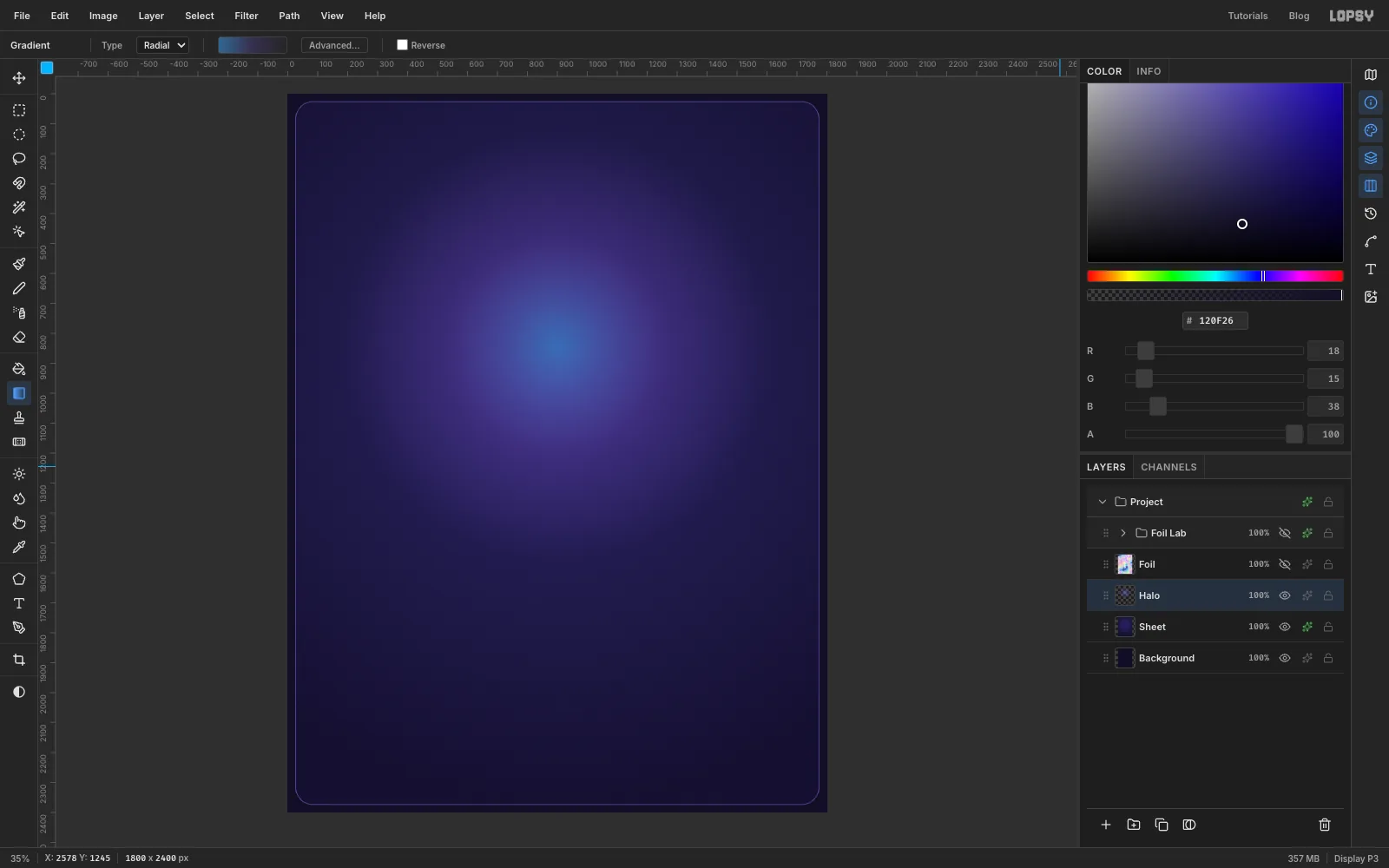Click the hex color input field
The height and width of the screenshot is (868, 1389).
click(1215, 320)
